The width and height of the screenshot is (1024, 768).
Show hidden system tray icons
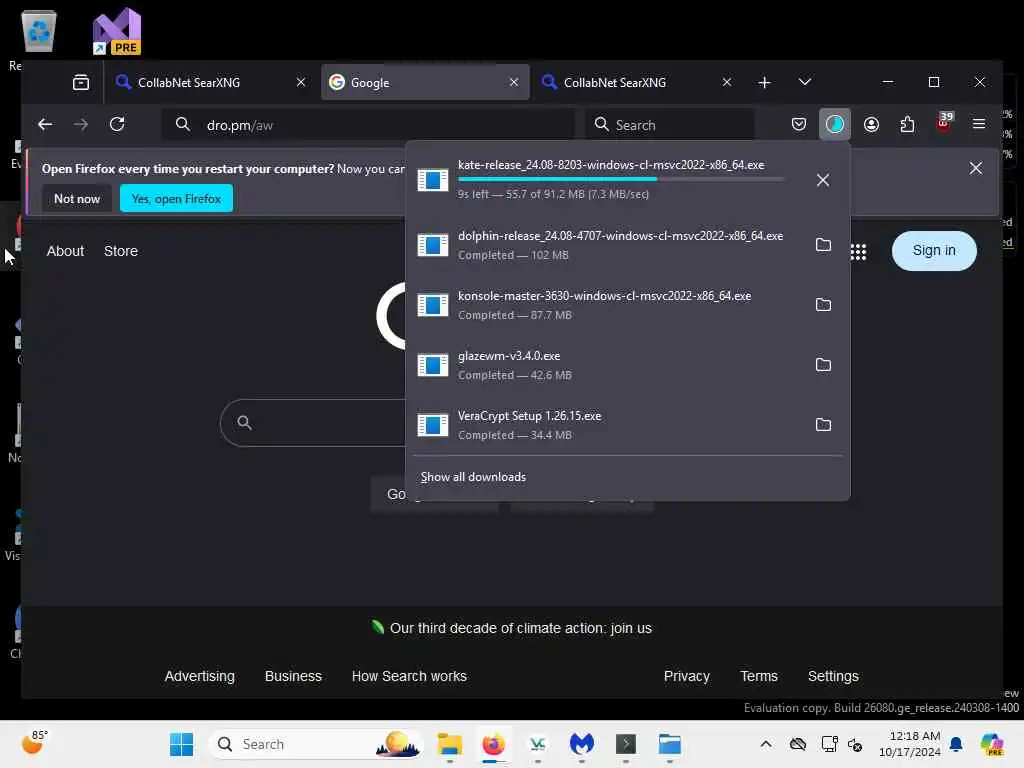[765, 744]
